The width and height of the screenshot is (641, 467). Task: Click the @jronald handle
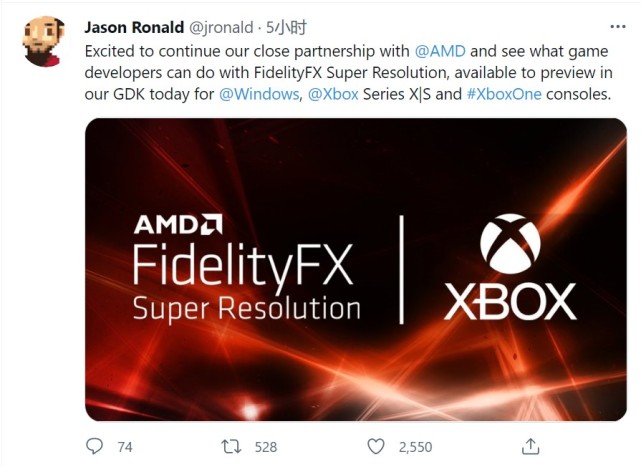(221, 28)
